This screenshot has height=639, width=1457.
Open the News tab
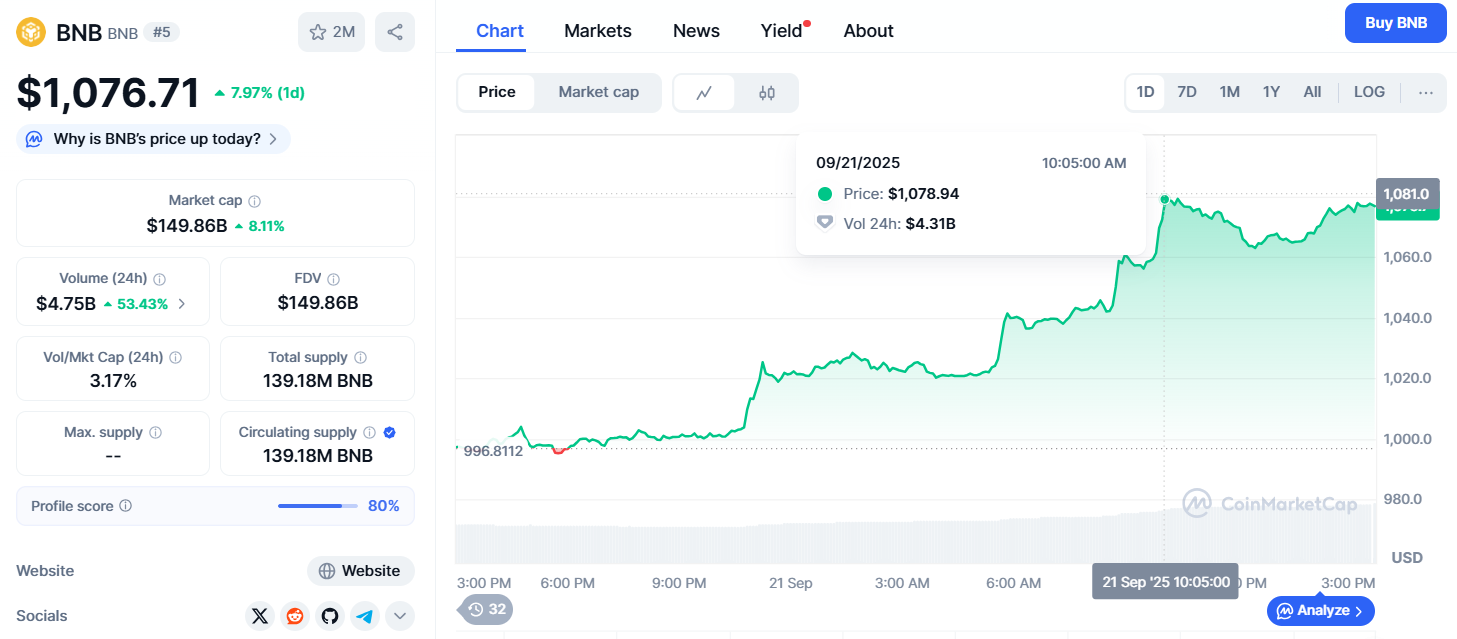[696, 31]
